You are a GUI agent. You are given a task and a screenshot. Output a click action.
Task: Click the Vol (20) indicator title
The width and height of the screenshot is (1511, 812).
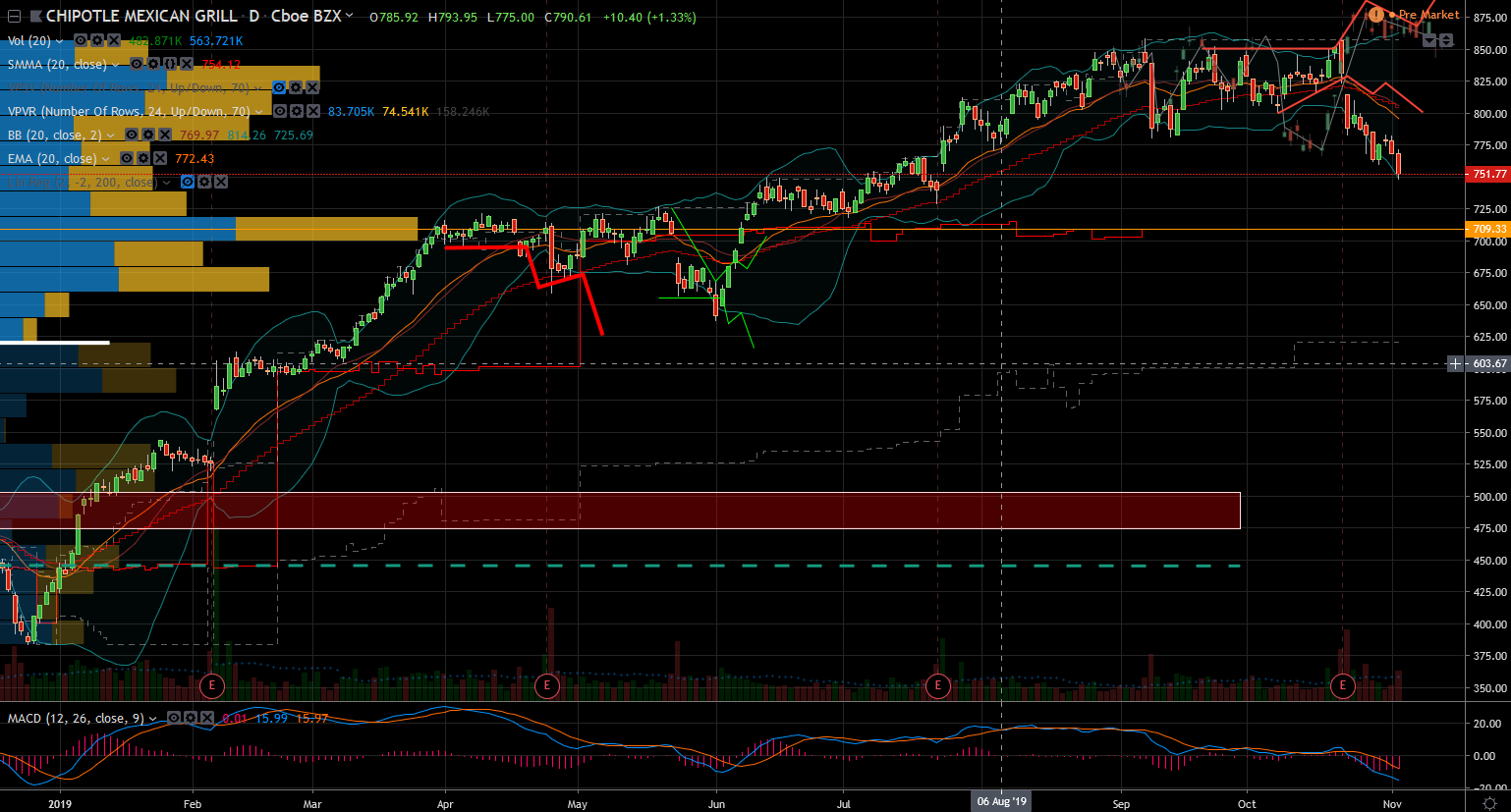point(29,40)
